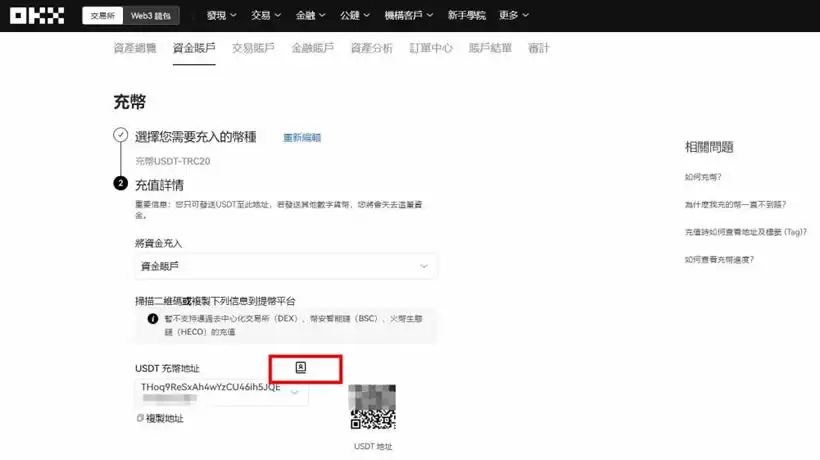Open the 充值時如何查看地址及標籤 (Tag)? link

[x=746, y=232]
